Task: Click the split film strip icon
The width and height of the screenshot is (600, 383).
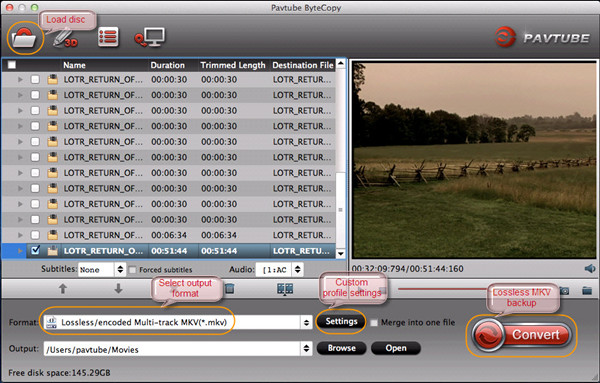Action: coord(285,289)
